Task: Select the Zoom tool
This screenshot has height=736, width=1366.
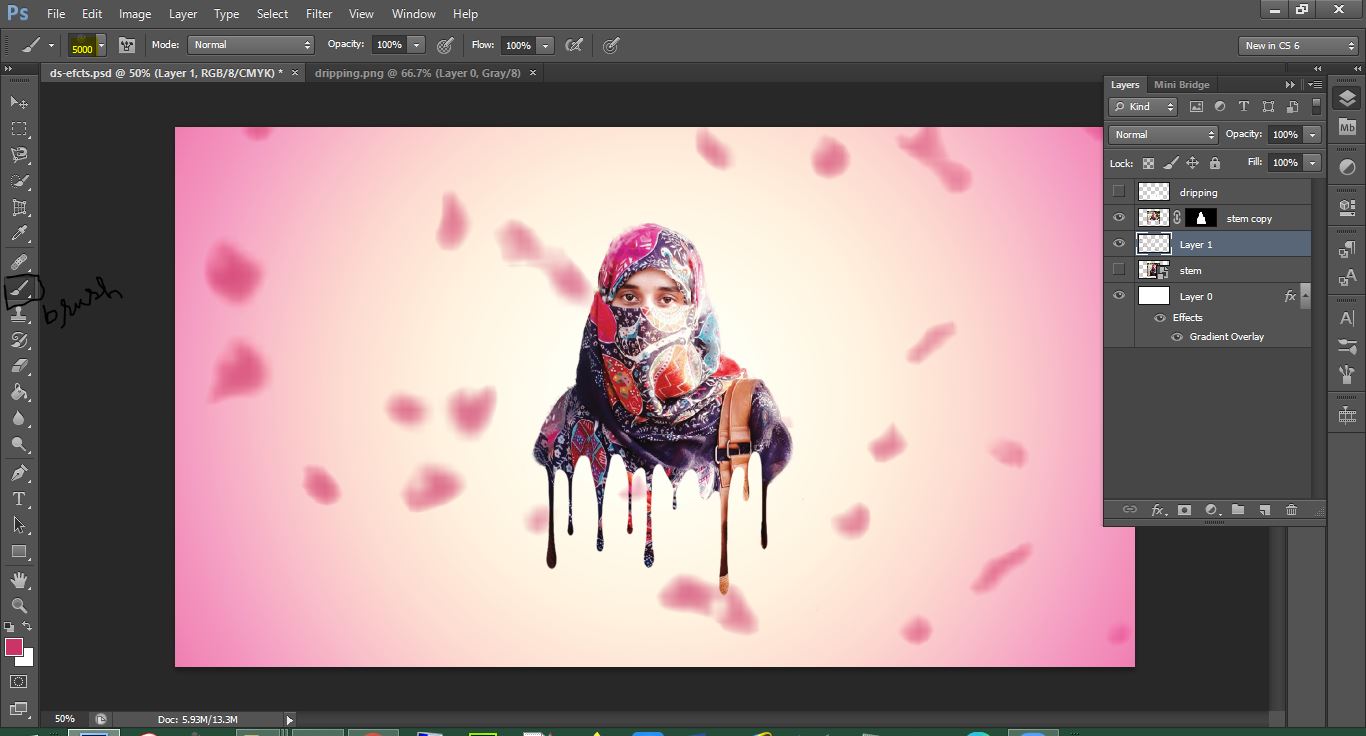Action: pyautogui.click(x=19, y=605)
